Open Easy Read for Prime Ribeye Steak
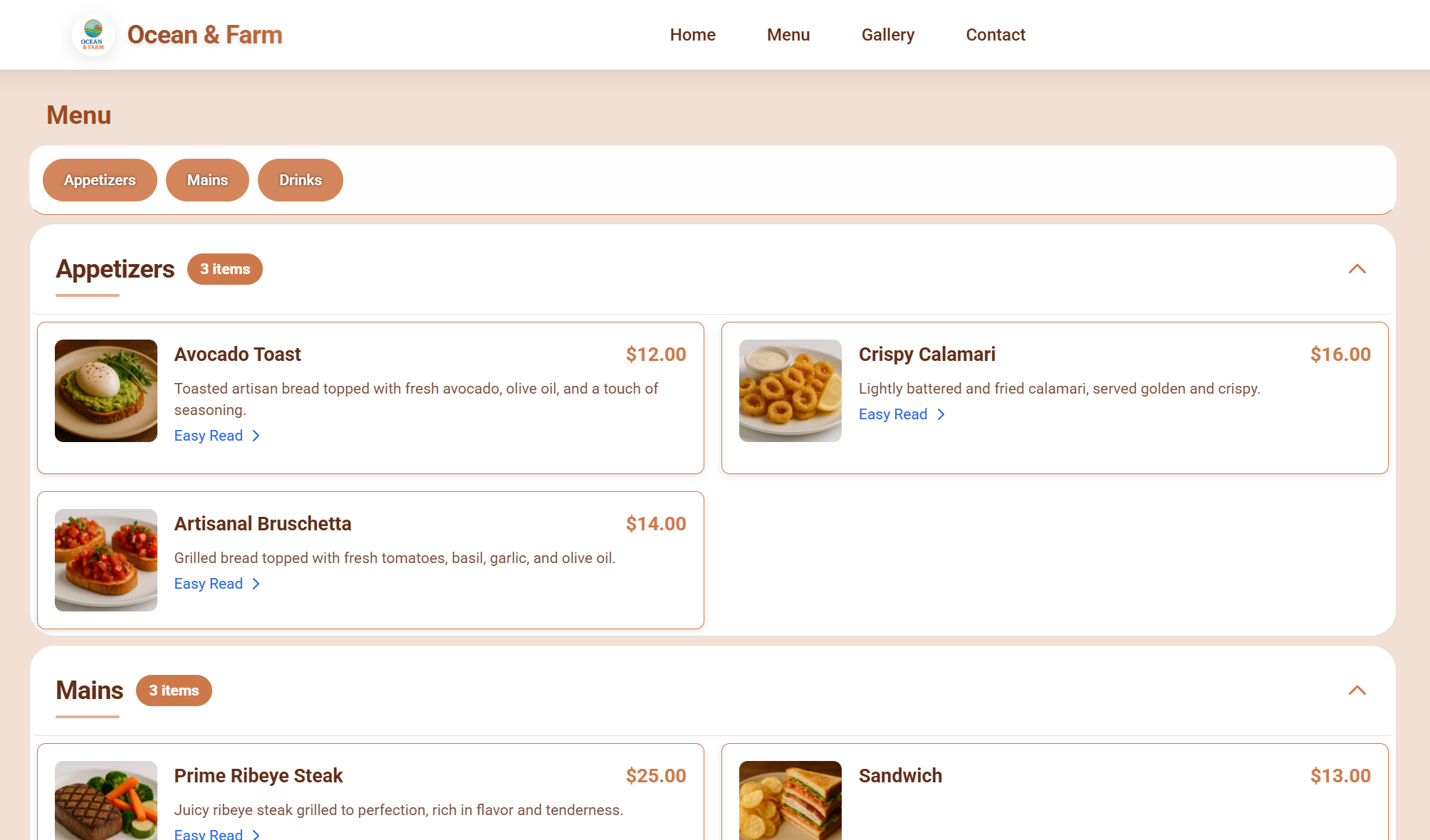Image resolution: width=1430 pixels, height=840 pixels. click(217, 834)
